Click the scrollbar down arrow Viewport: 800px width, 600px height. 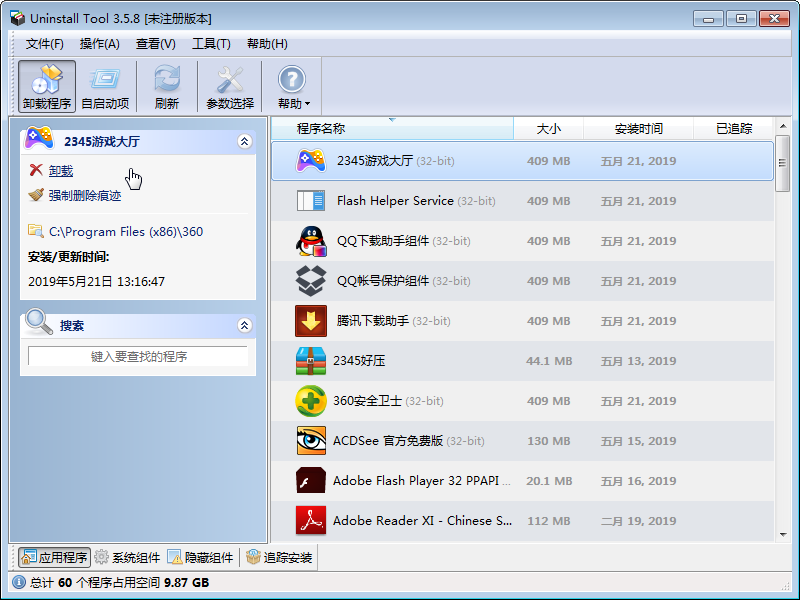click(783, 535)
